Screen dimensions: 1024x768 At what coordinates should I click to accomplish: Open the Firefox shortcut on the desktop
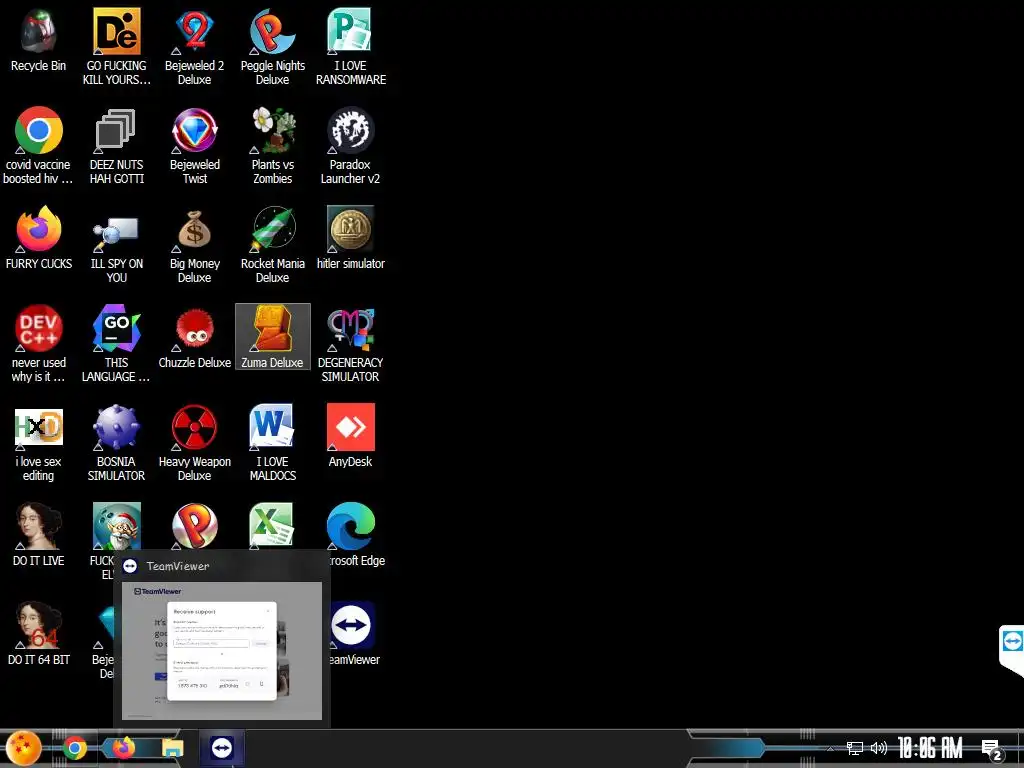pyautogui.click(x=39, y=238)
